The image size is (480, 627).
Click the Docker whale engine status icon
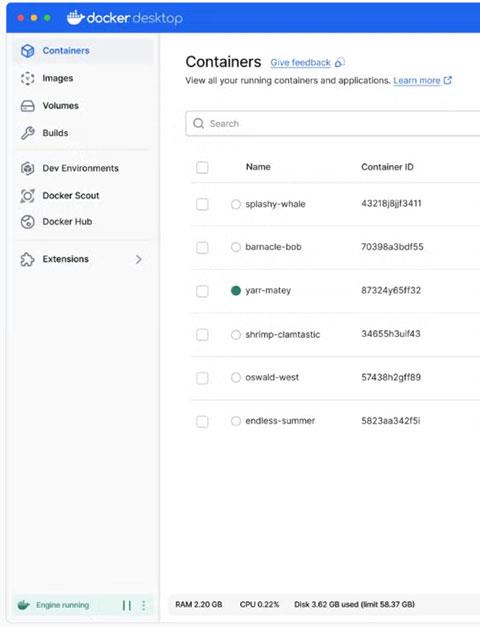pos(24,605)
